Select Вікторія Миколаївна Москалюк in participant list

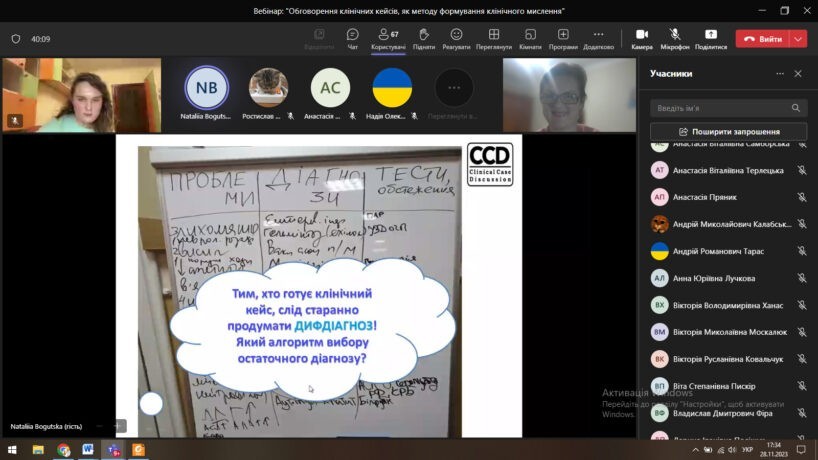[728, 332]
